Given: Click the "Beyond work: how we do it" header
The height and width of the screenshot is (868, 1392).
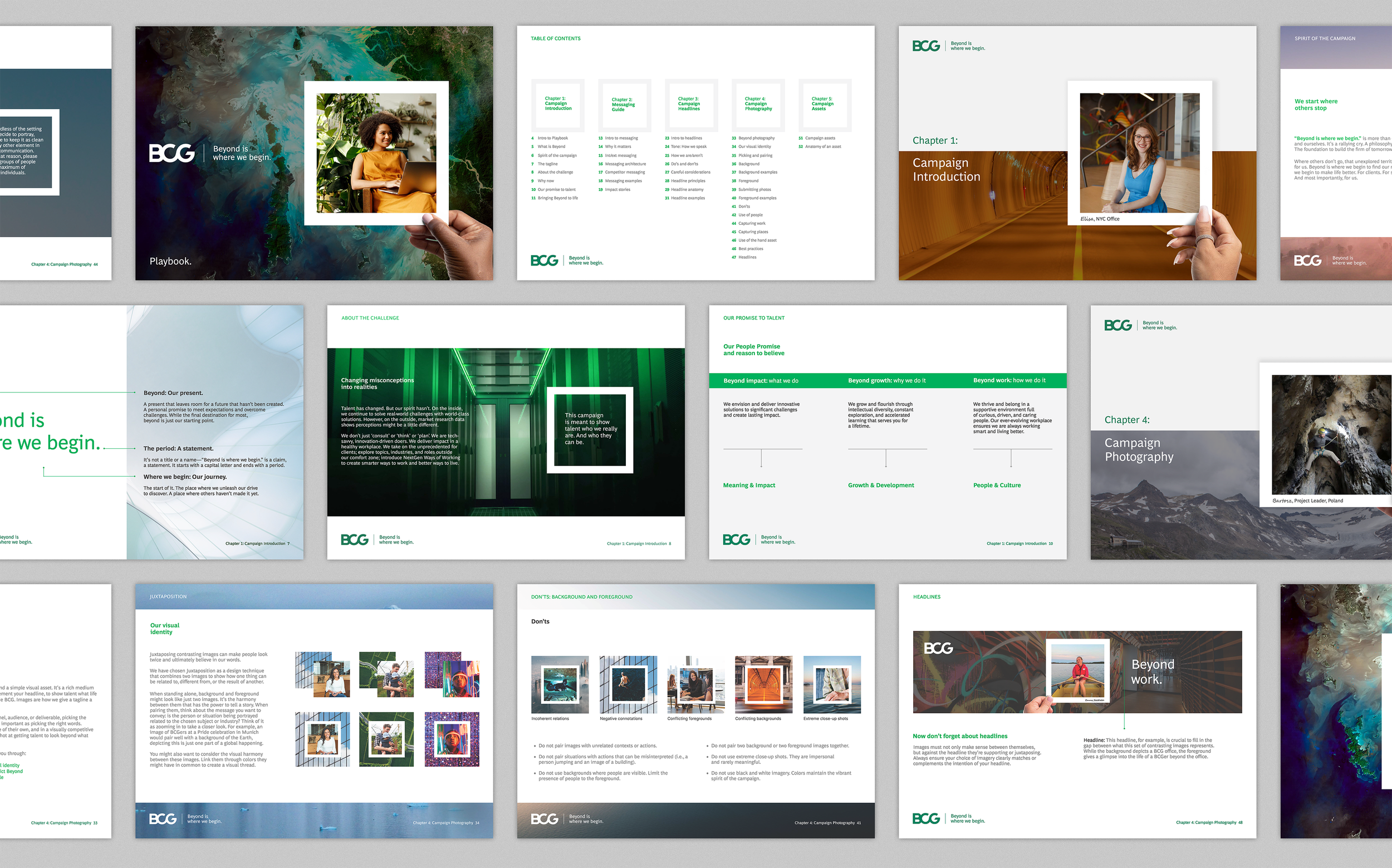Looking at the screenshot, I should 1009,381.
